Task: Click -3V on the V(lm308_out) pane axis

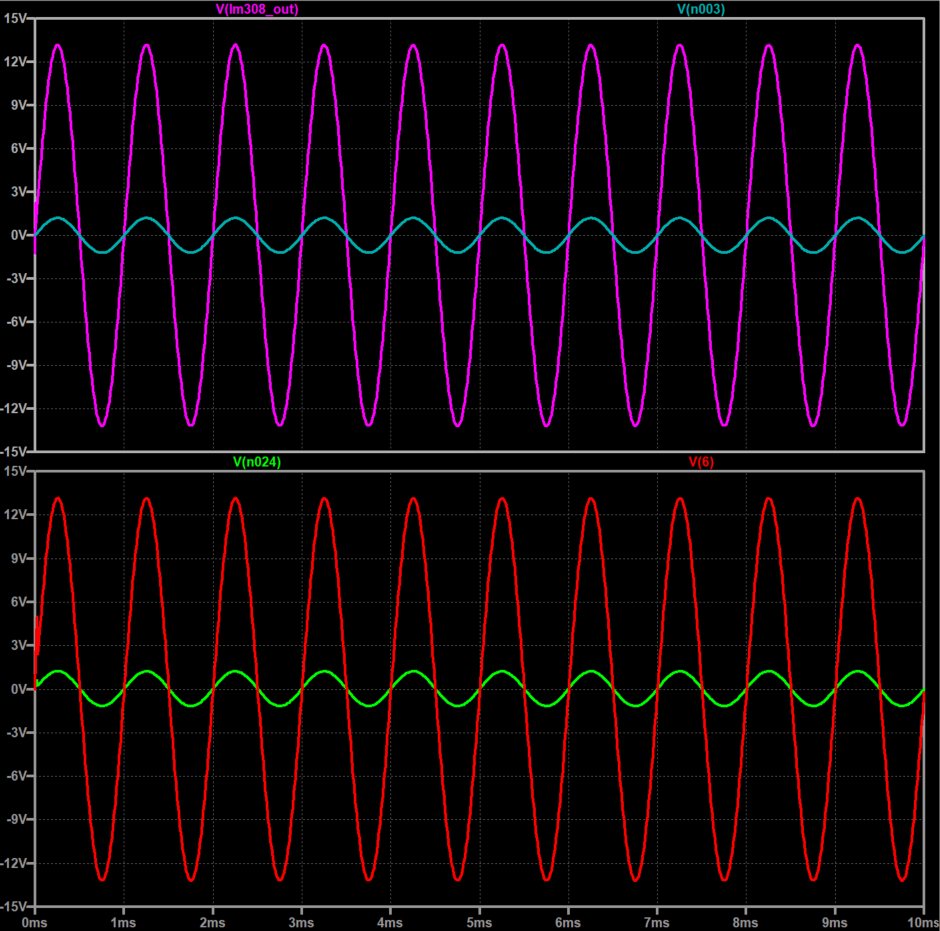Action: point(16,278)
